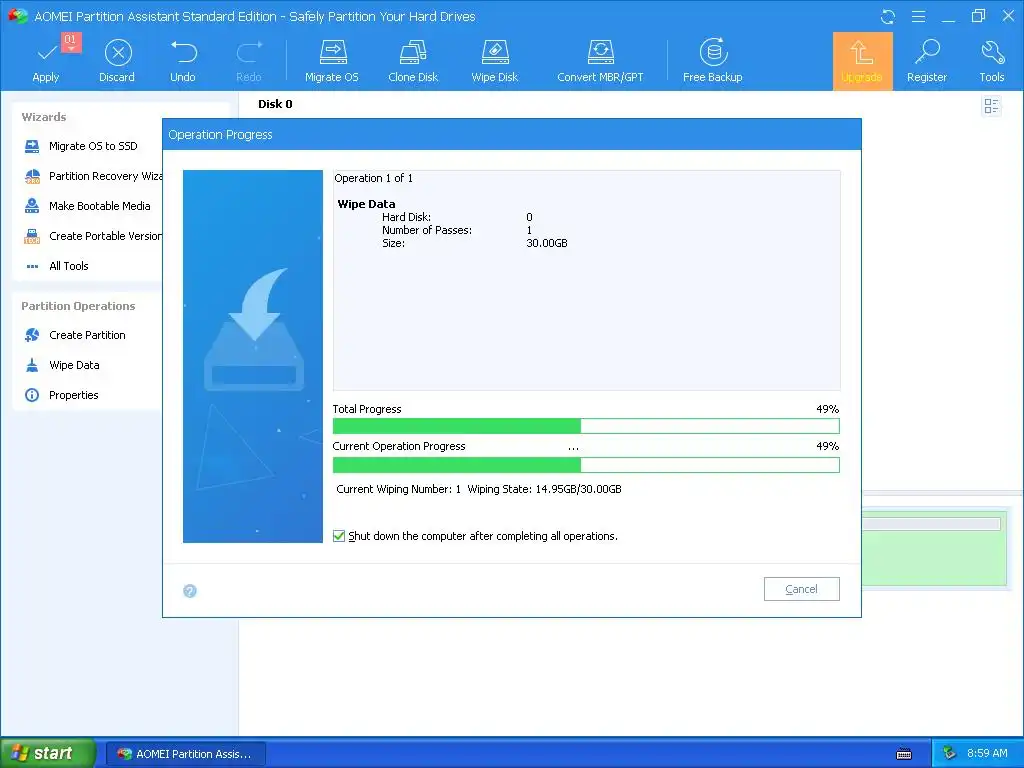Click AOMEI Partition Assistant taskbar button

click(185, 754)
